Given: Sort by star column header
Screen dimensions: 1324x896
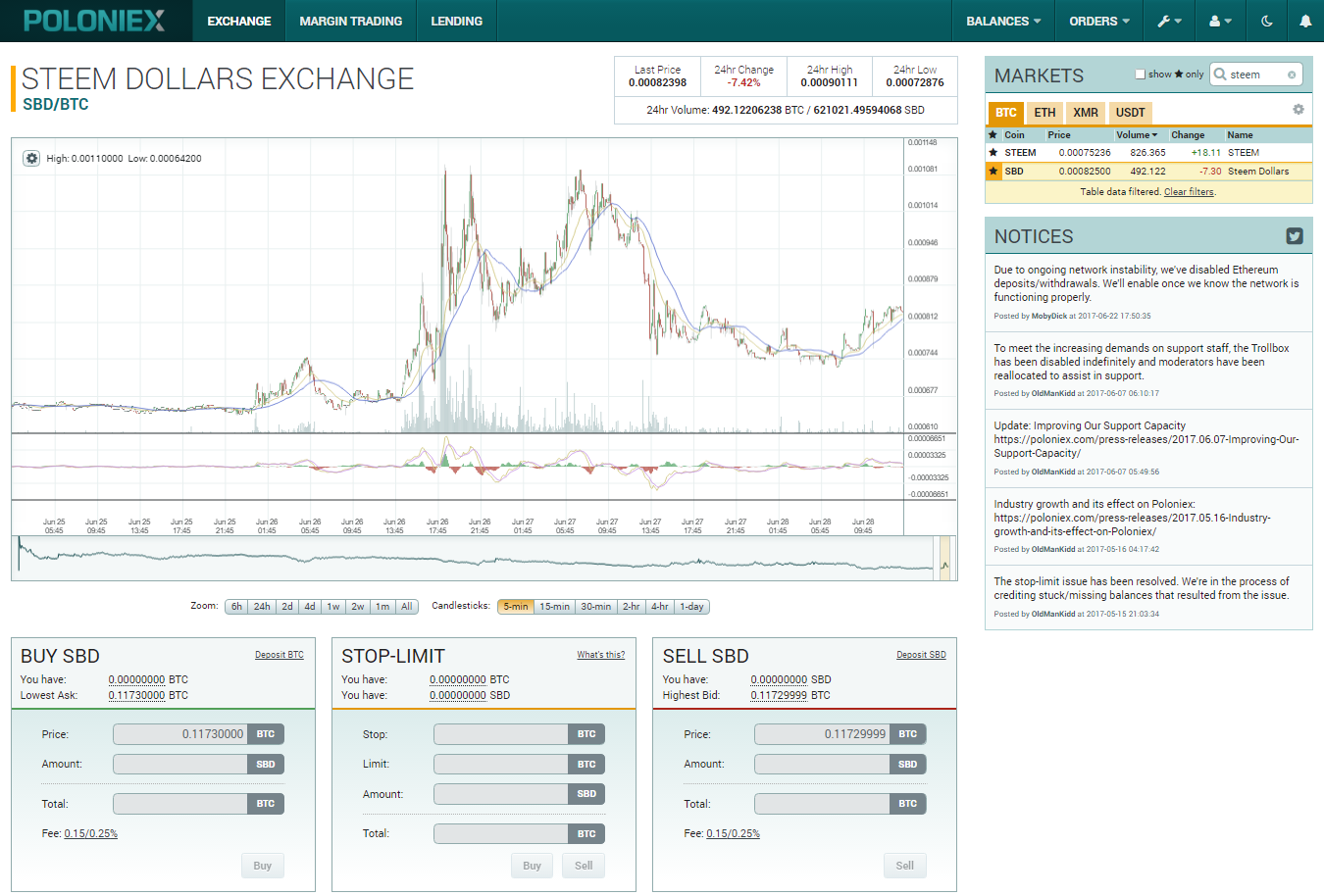Looking at the screenshot, I should click(x=993, y=134).
